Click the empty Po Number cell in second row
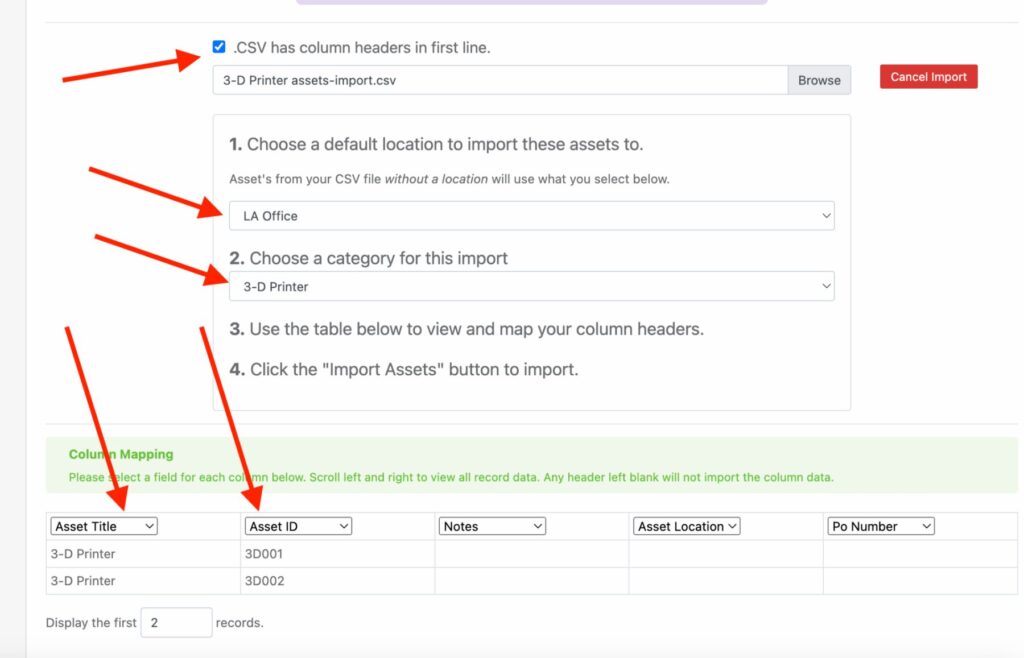The height and width of the screenshot is (658, 1024). [920, 580]
